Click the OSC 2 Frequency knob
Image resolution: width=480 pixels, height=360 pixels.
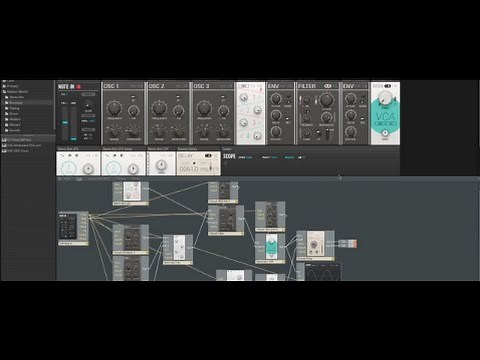159,108
